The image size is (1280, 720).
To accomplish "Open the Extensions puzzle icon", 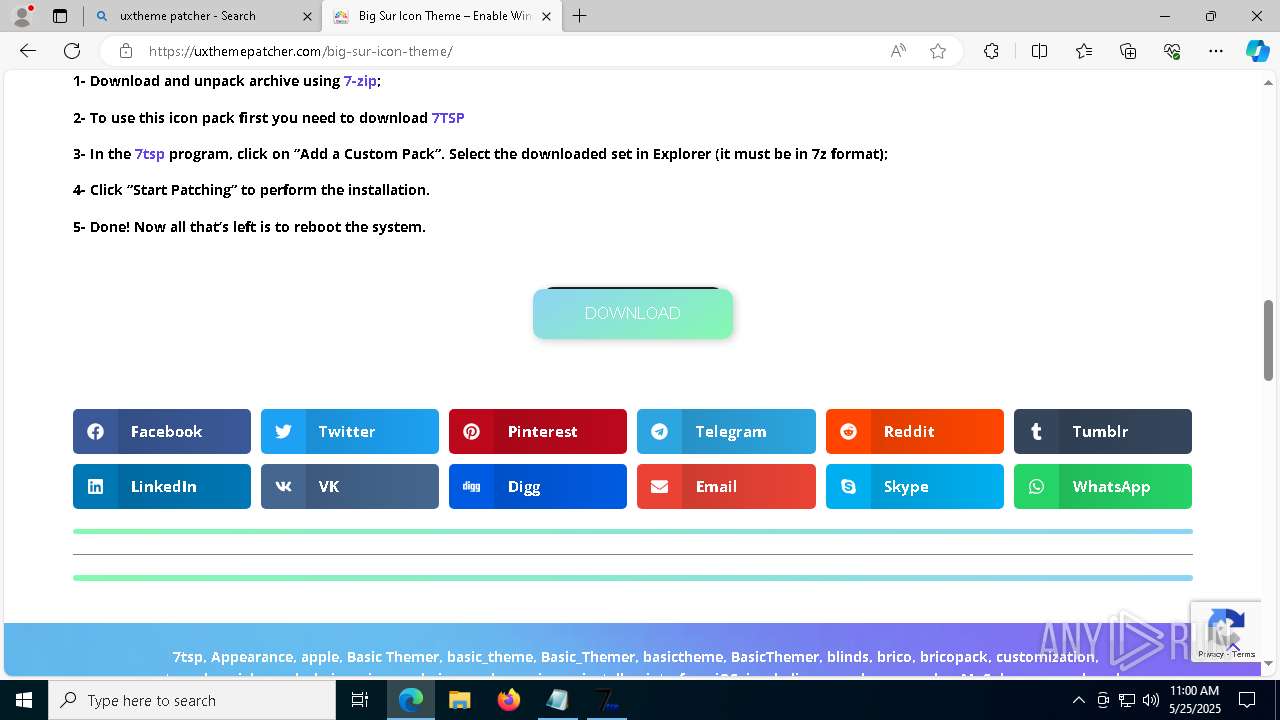I will 991,51.
